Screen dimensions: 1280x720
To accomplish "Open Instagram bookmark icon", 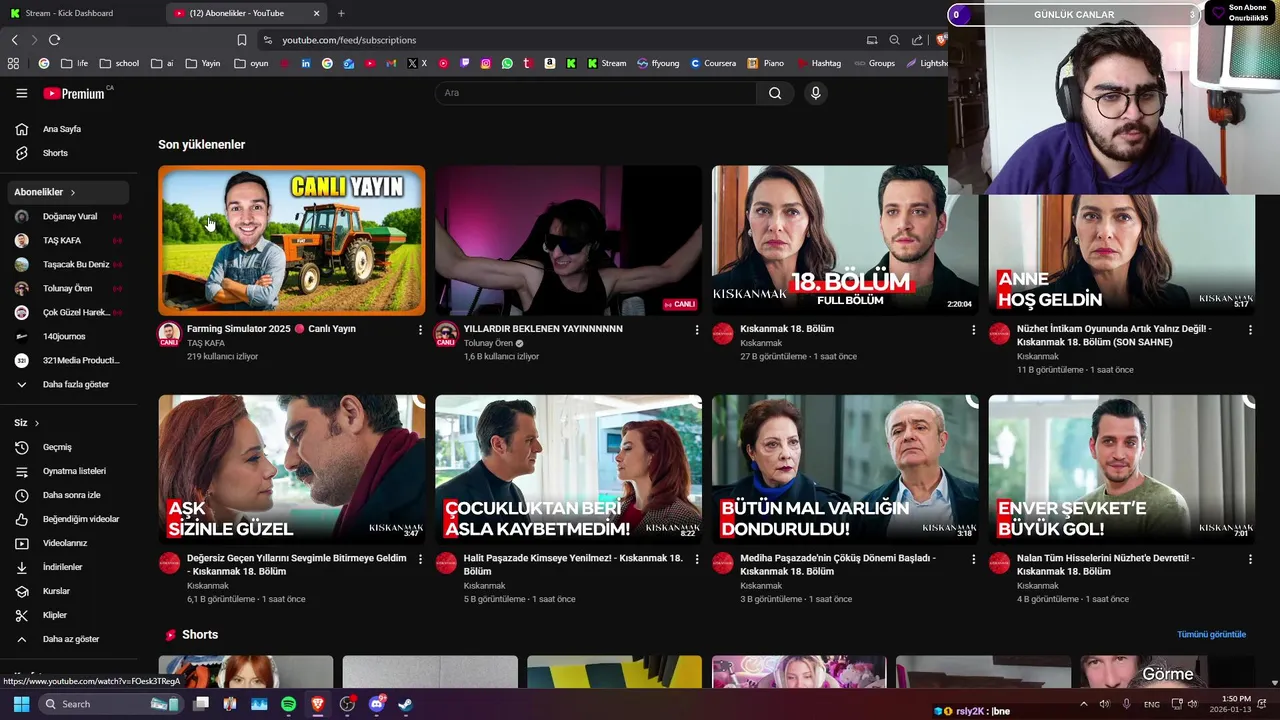I will (486, 63).
